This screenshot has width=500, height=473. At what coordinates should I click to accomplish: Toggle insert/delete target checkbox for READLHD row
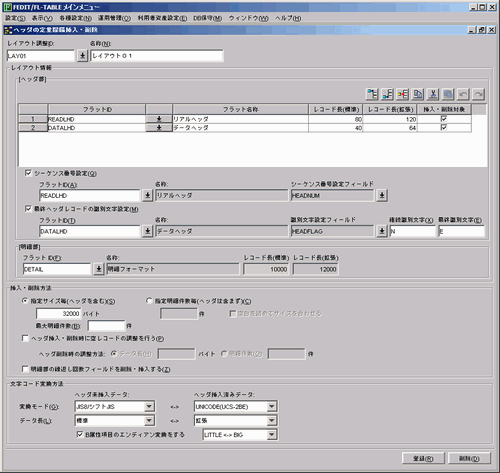444,119
